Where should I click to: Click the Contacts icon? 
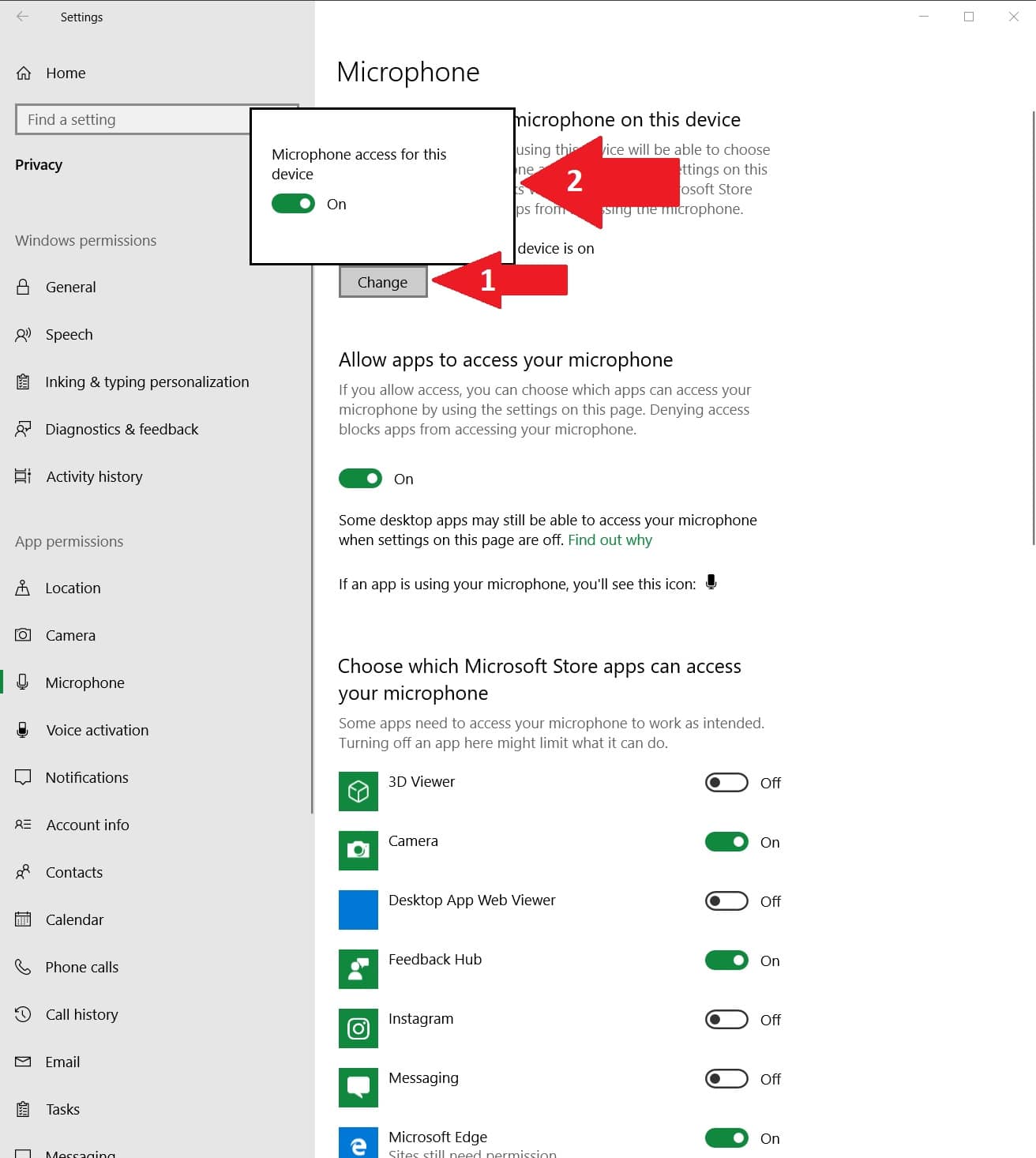coord(24,872)
